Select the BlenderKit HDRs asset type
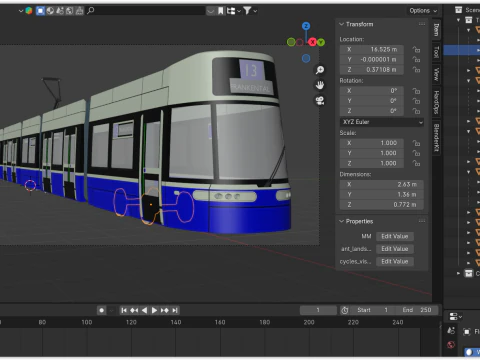This screenshot has height=360, width=480. click(70, 11)
